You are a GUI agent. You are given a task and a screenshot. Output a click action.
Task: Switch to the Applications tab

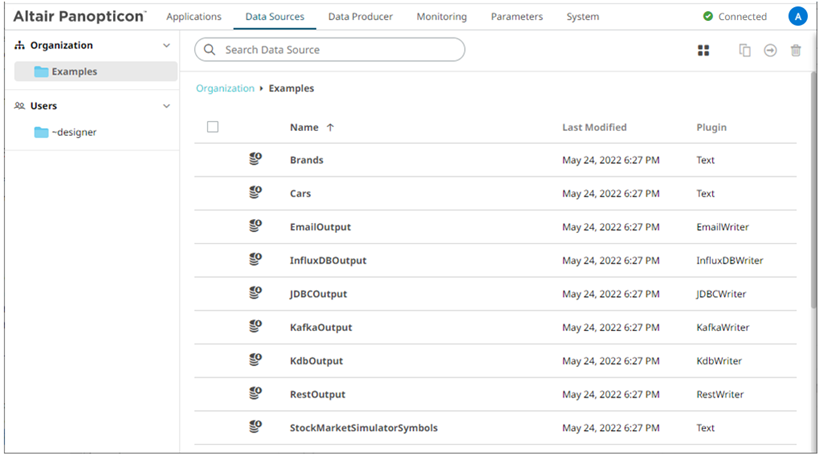pos(194,17)
